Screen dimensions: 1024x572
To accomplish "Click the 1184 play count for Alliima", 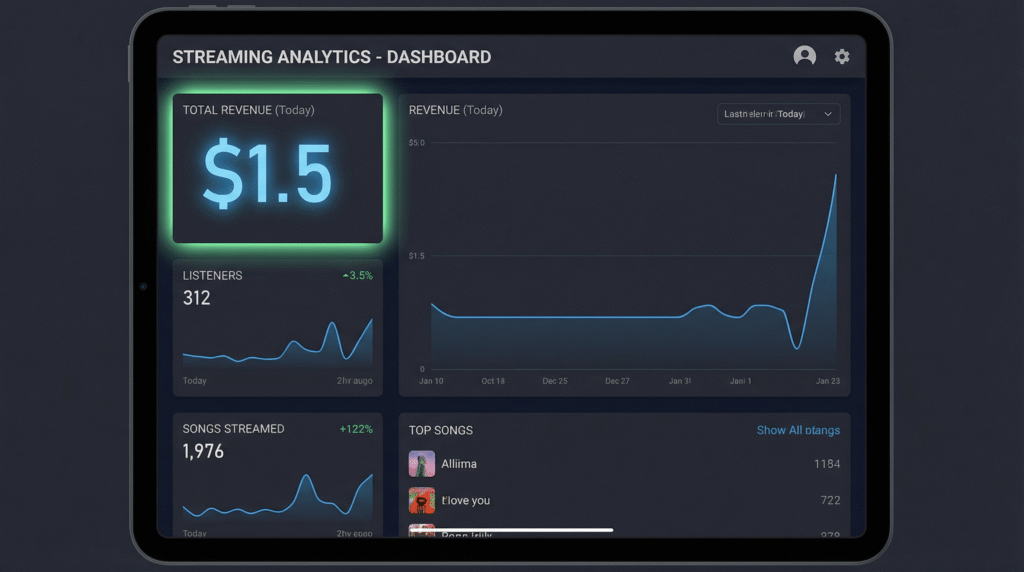I will click(x=826, y=464).
